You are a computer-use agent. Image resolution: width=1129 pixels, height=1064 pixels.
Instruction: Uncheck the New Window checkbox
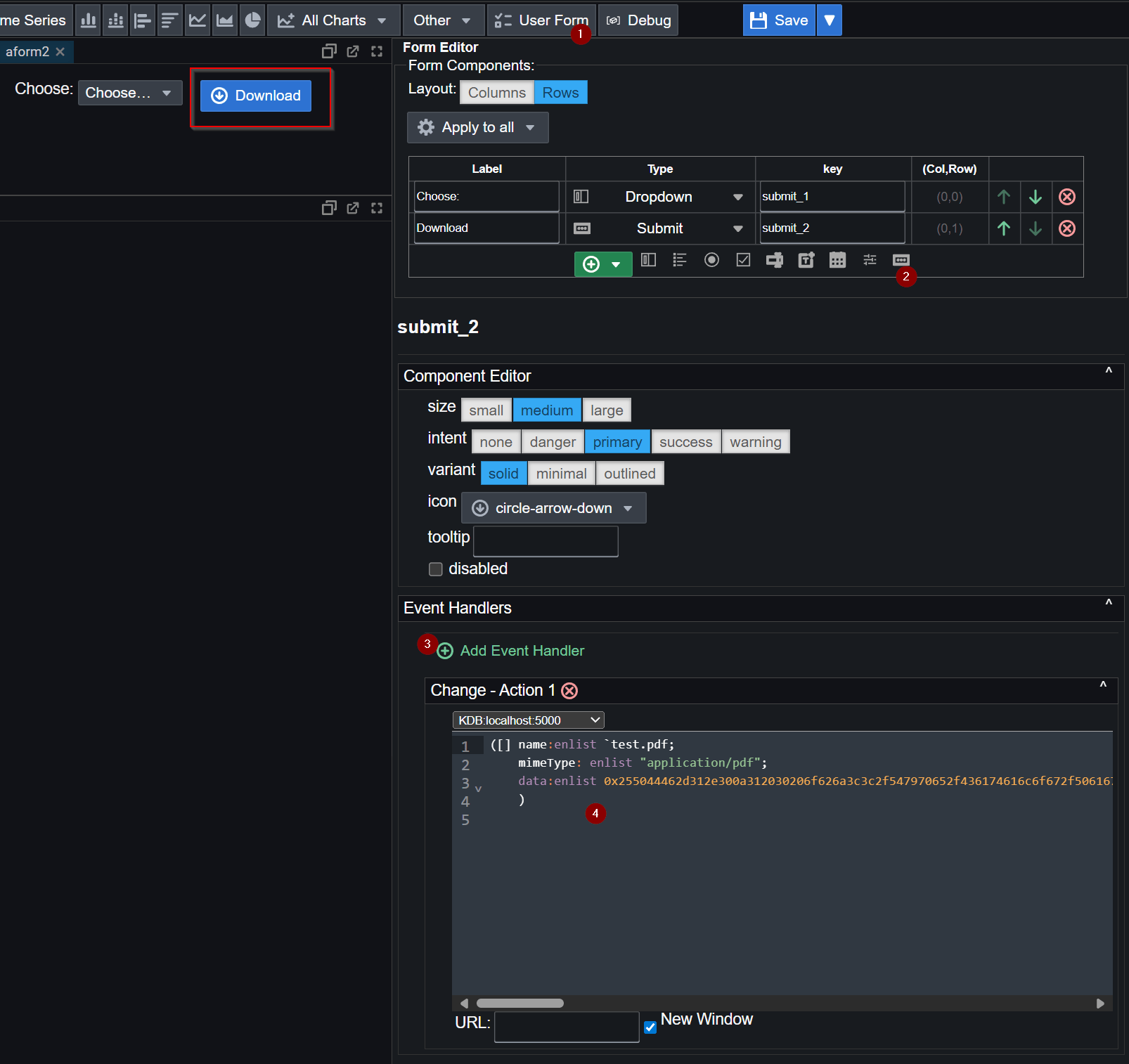point(650,1027)
